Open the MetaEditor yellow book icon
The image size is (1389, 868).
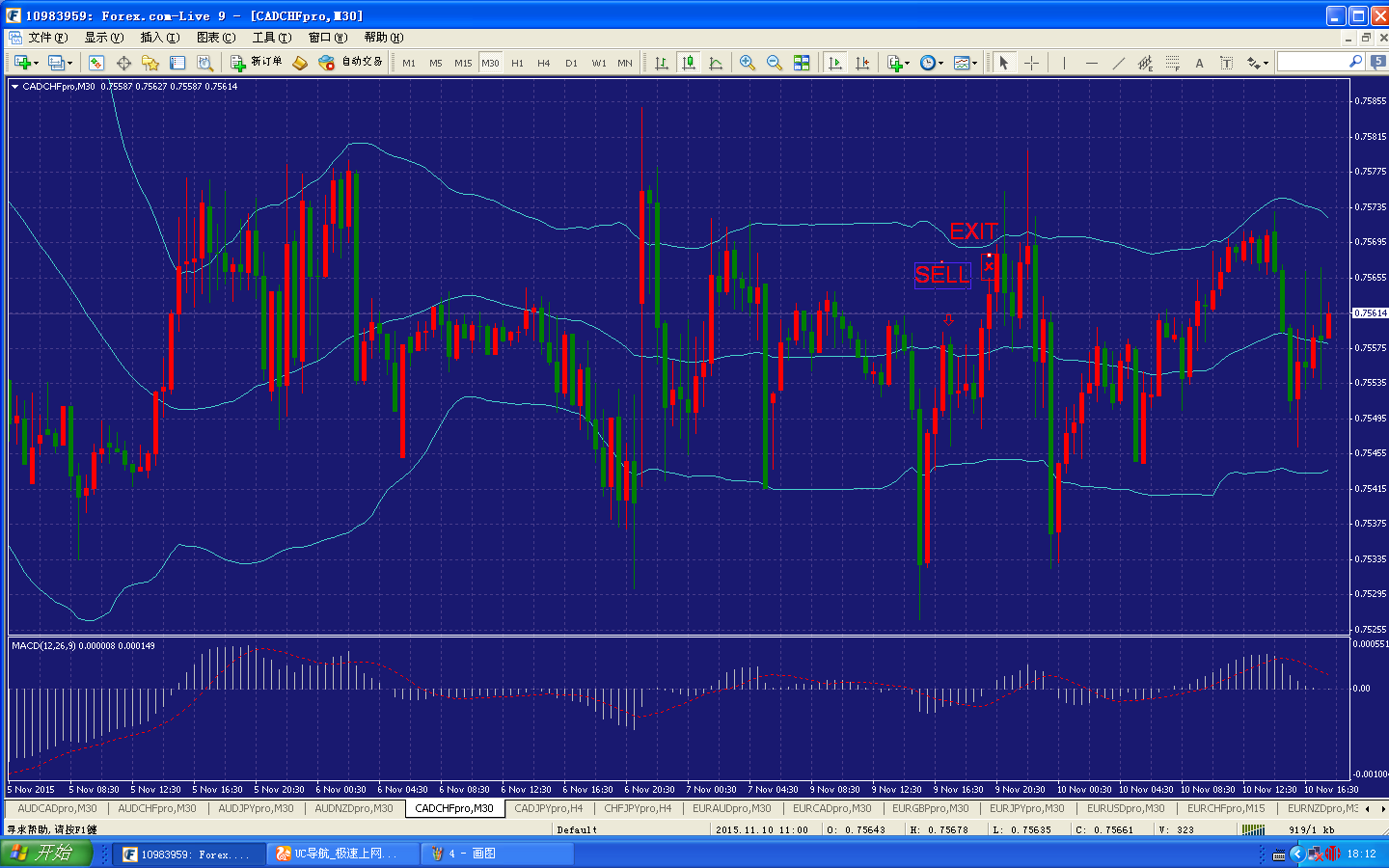(300, 63)
